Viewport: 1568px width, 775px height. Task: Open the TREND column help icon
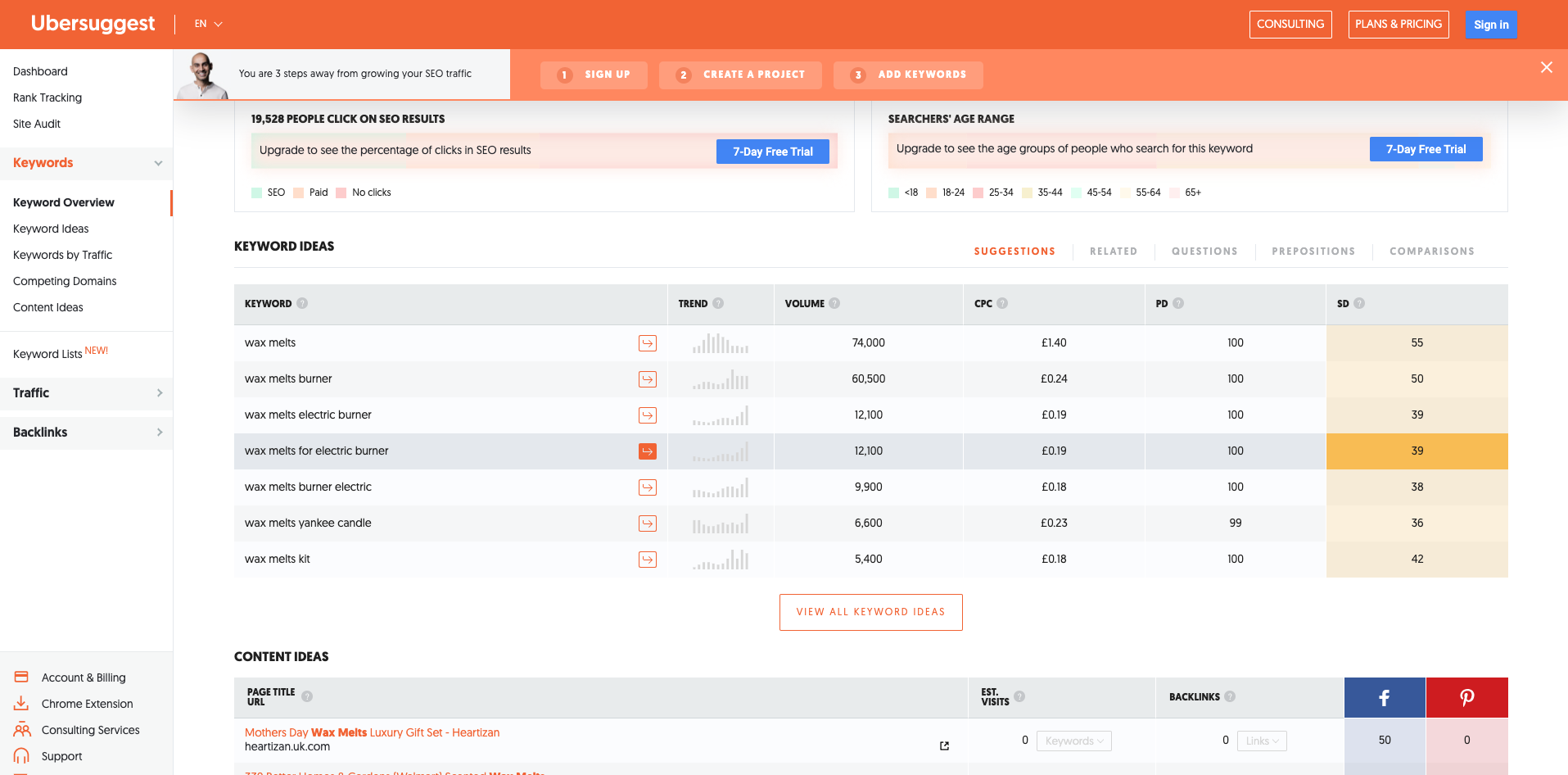pos(718,303)
